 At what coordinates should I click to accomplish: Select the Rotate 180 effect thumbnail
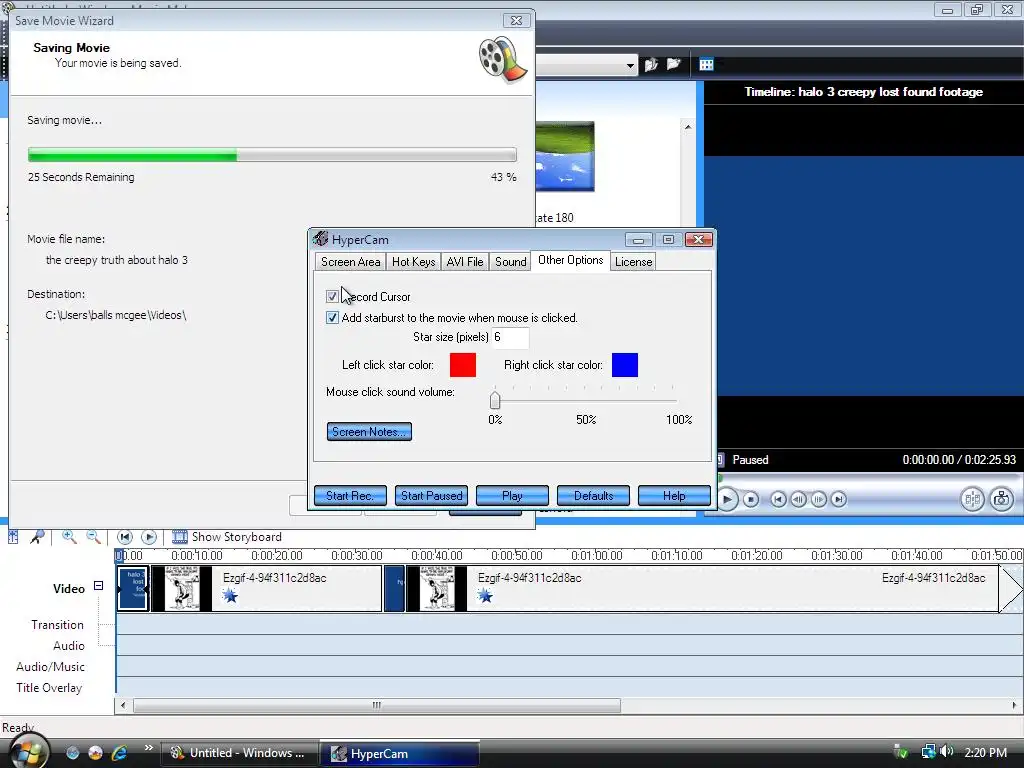[x=565, y=156]
